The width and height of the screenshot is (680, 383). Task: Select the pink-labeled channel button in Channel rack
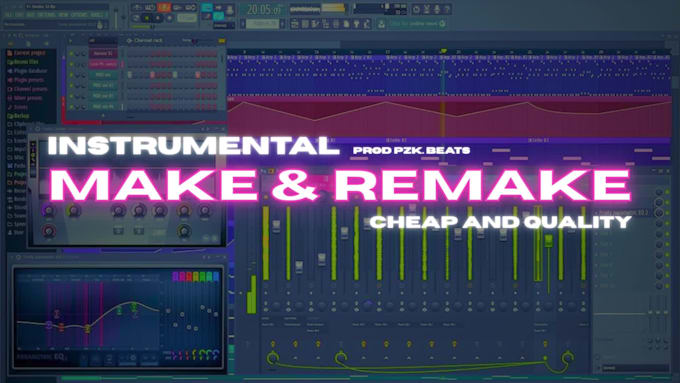[103, 64]
